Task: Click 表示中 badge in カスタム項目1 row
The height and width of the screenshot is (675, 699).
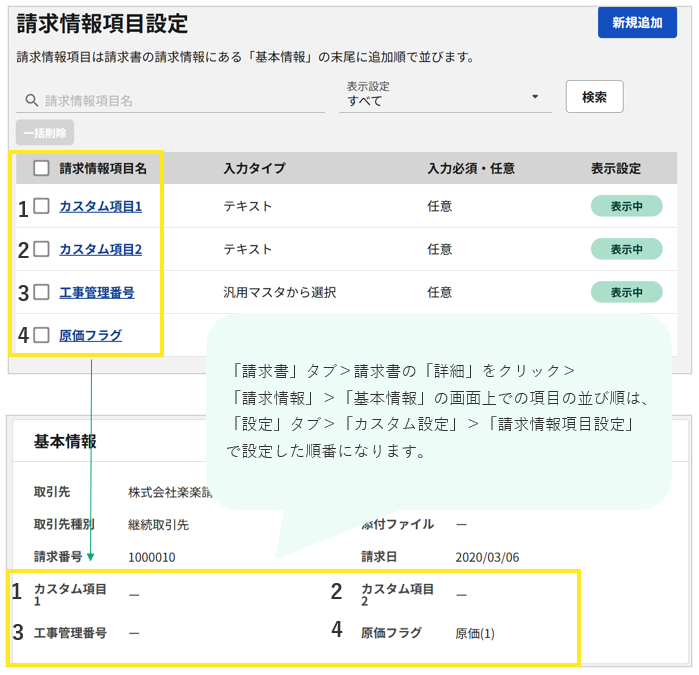Action: (x=626, y=206)
